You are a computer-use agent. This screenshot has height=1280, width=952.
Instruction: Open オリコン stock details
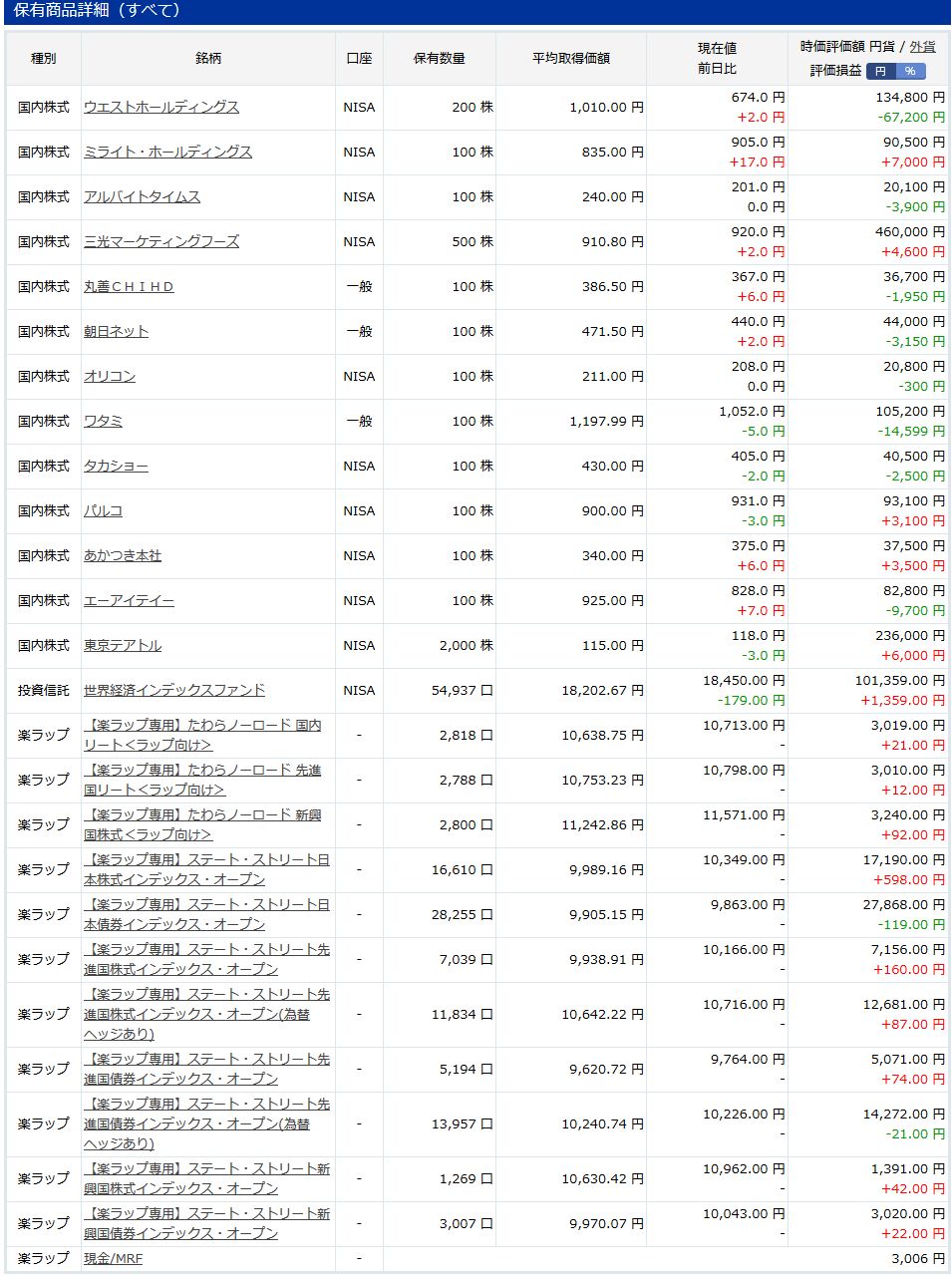point(110,376)
